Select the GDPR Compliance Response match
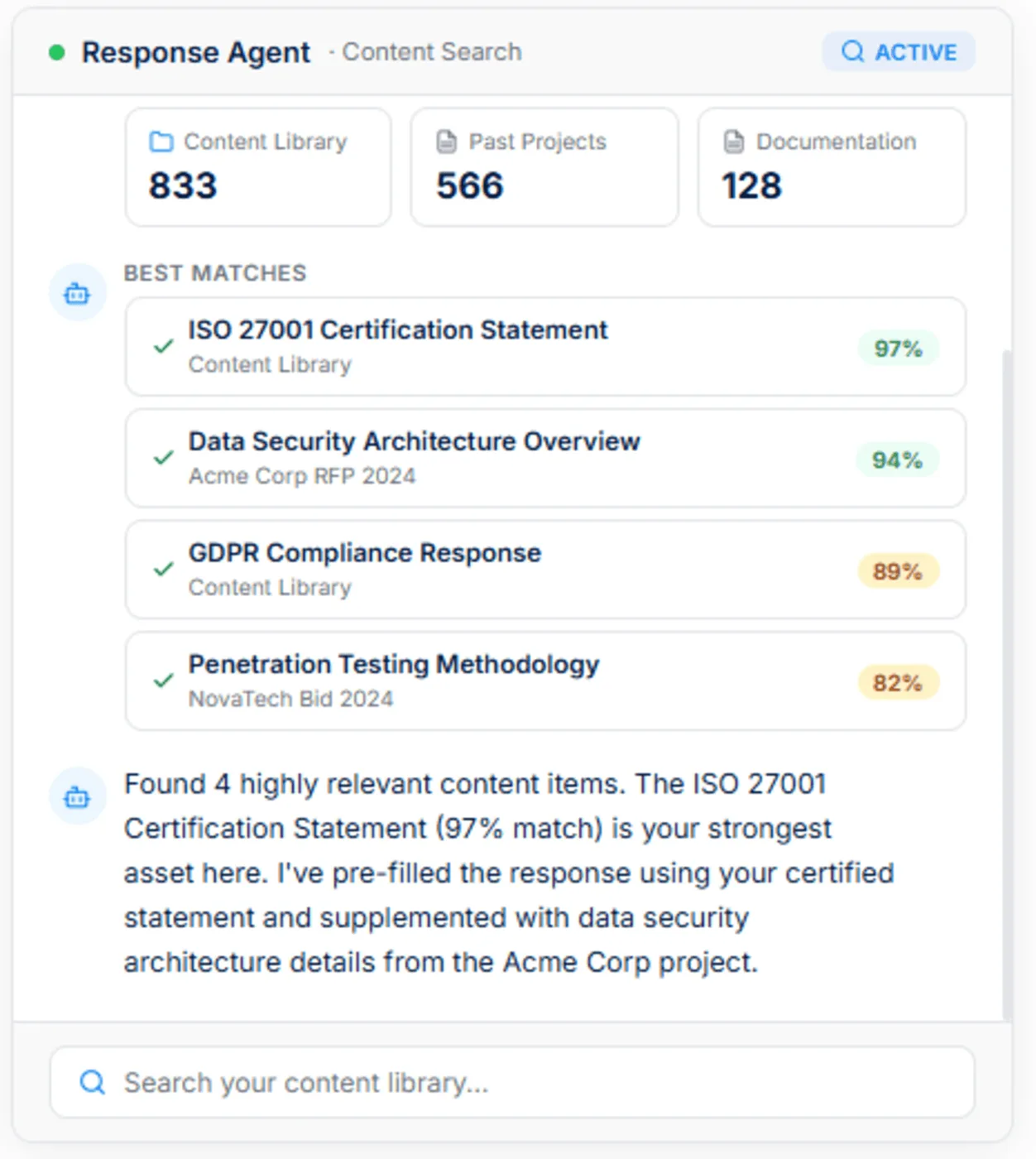Image resolution: width=1036 pixels, height=1159 pixels. (545, 570)
